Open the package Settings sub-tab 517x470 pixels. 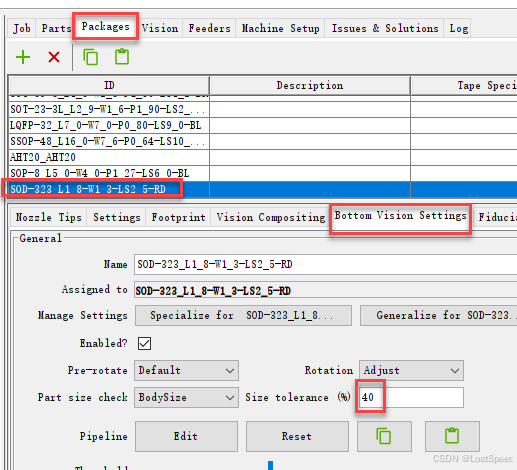tap(117, 217)
